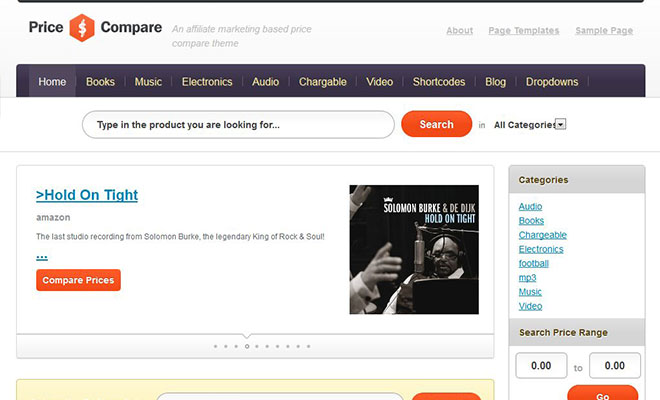The height and width of the screenshot is (400, 660).
Task: Click the Hold On Tight title link
Action: click(87, 195)
